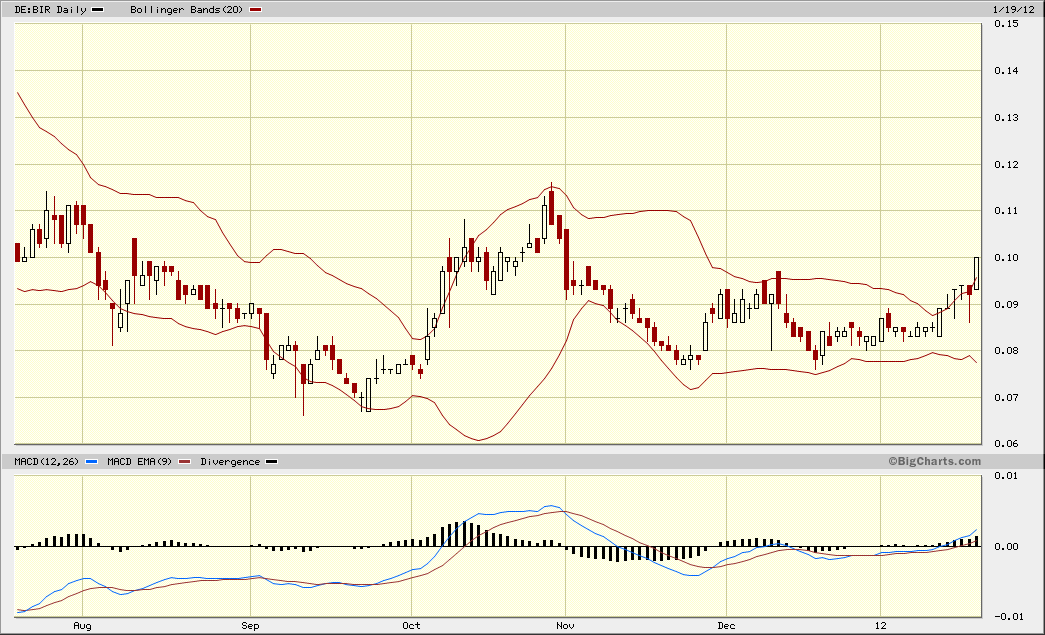The width and height of the screenshot is (1045, 635).
Task: Click the blue MACD legend swatch
Action: (x=92, y=461)
